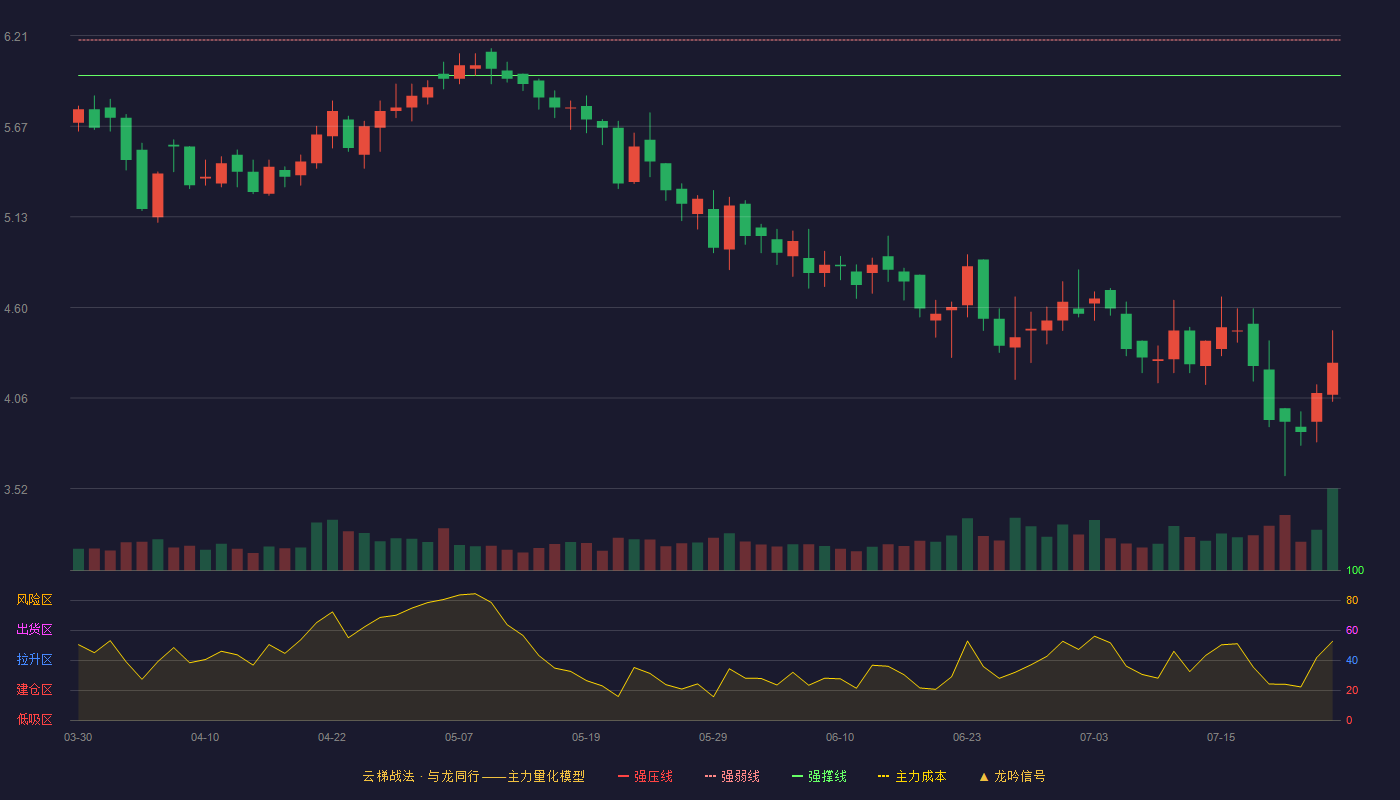
Task: Click the 4.06 price axis label
Action: [x=15, y=399]
